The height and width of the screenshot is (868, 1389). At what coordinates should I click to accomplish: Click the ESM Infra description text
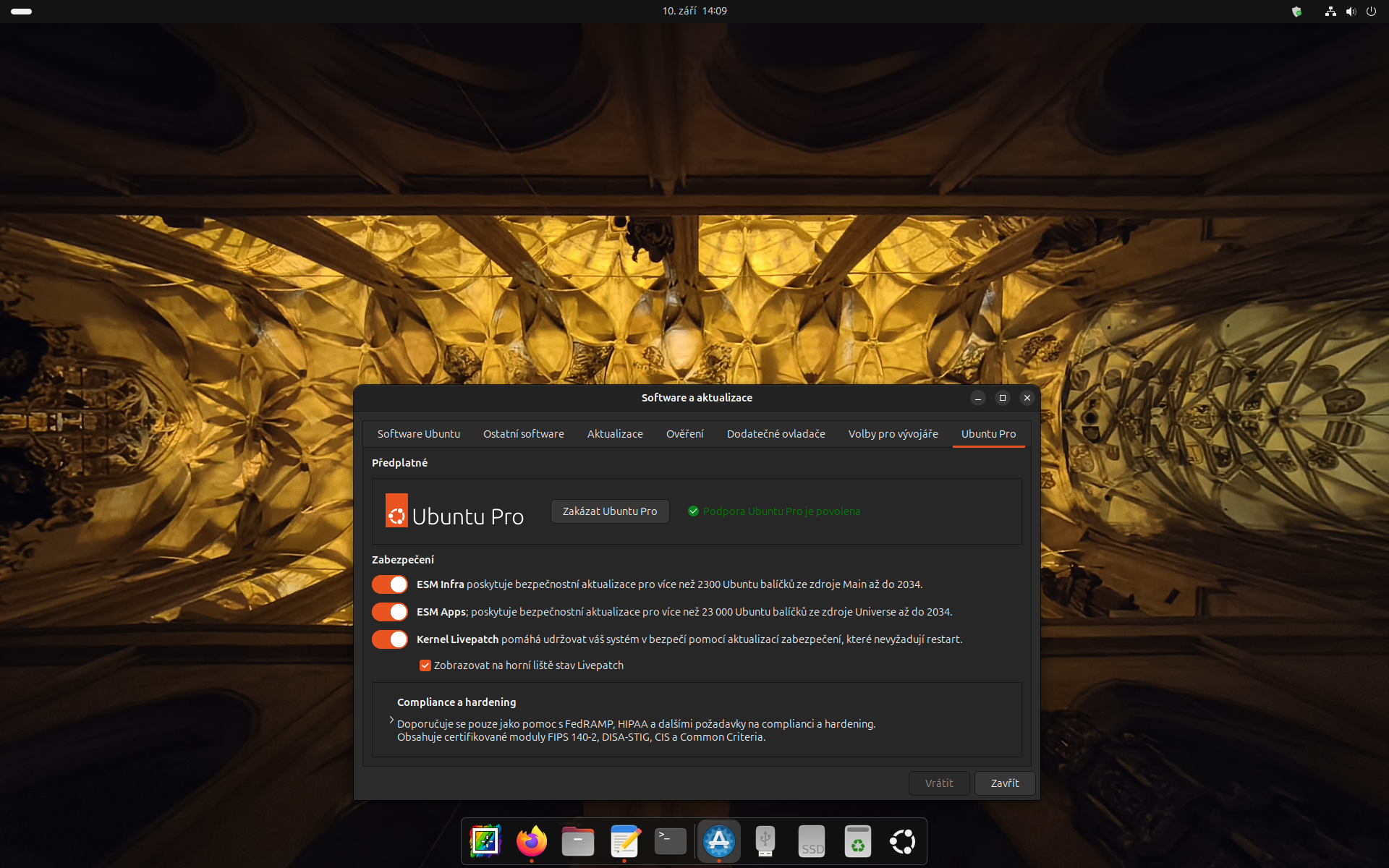point(669,584)
